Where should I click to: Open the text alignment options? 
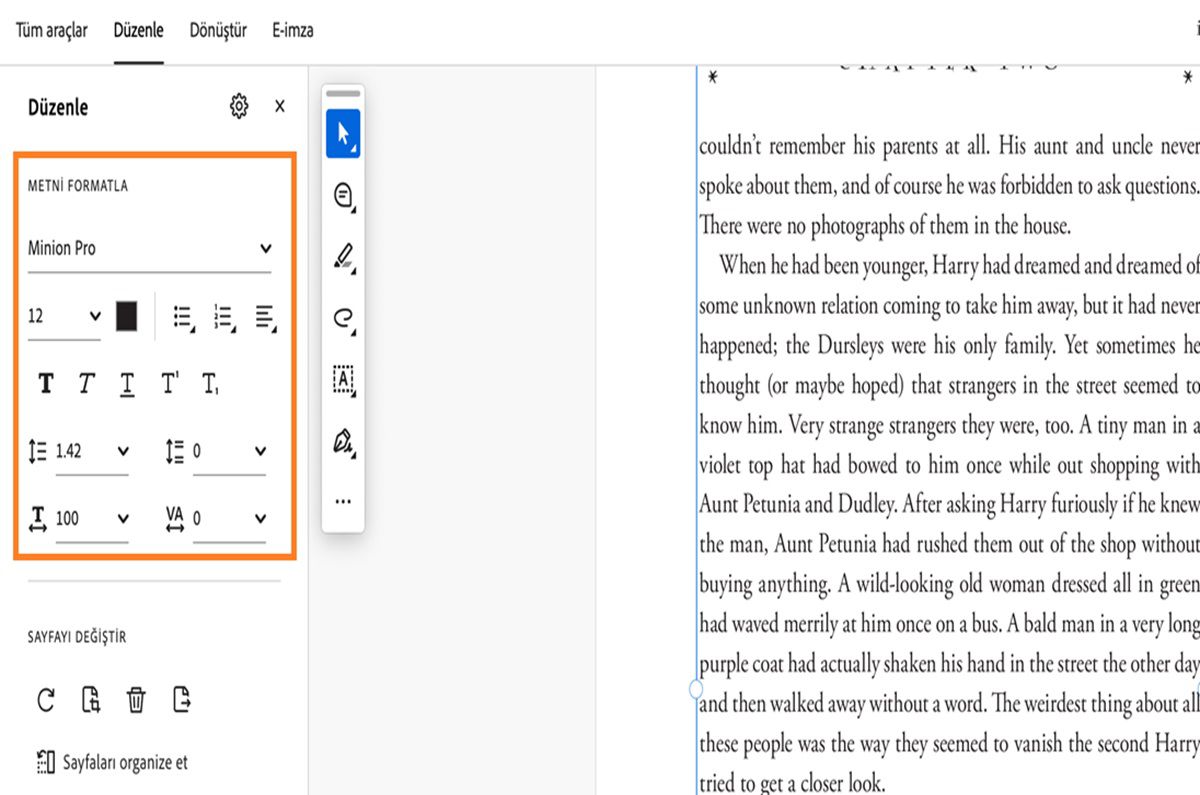click(x=265, y=317)
